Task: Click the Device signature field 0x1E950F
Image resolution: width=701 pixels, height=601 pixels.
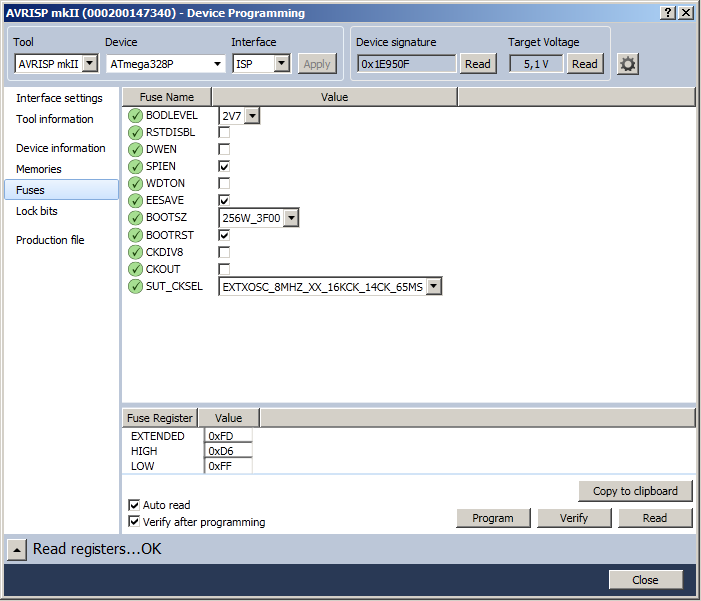Action: (x=406, y=64)
